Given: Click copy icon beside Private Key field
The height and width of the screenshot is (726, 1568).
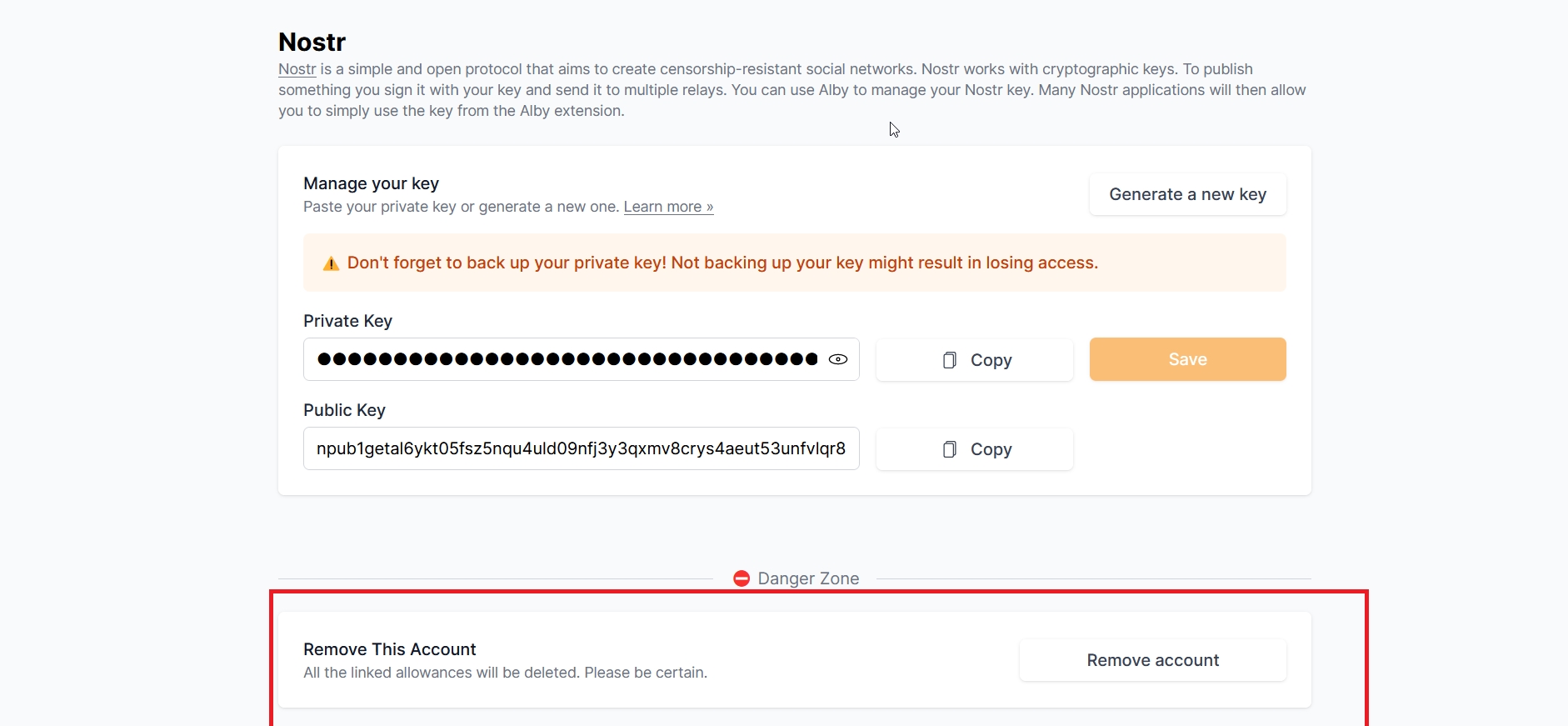Looking at the screenshot, I should [949, 360].
